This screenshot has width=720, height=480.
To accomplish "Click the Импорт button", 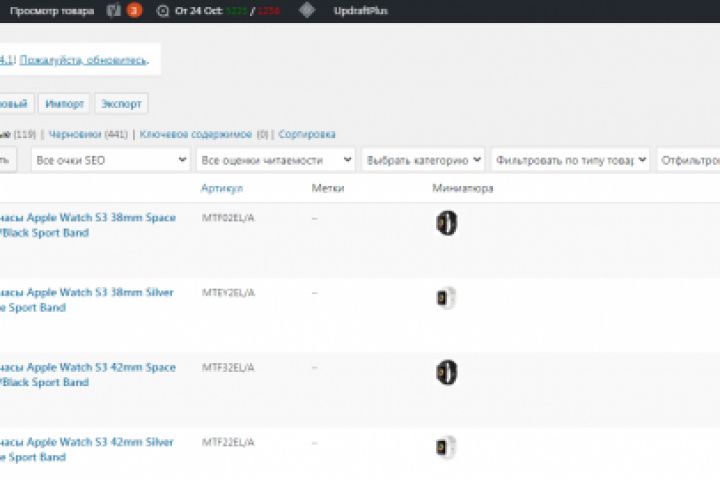I will pos(65,103).
